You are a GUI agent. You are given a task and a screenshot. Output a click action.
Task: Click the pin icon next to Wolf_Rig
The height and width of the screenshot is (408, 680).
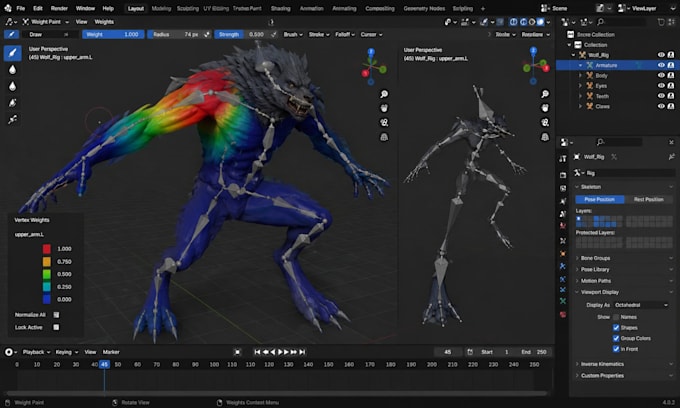pos(671,157)
